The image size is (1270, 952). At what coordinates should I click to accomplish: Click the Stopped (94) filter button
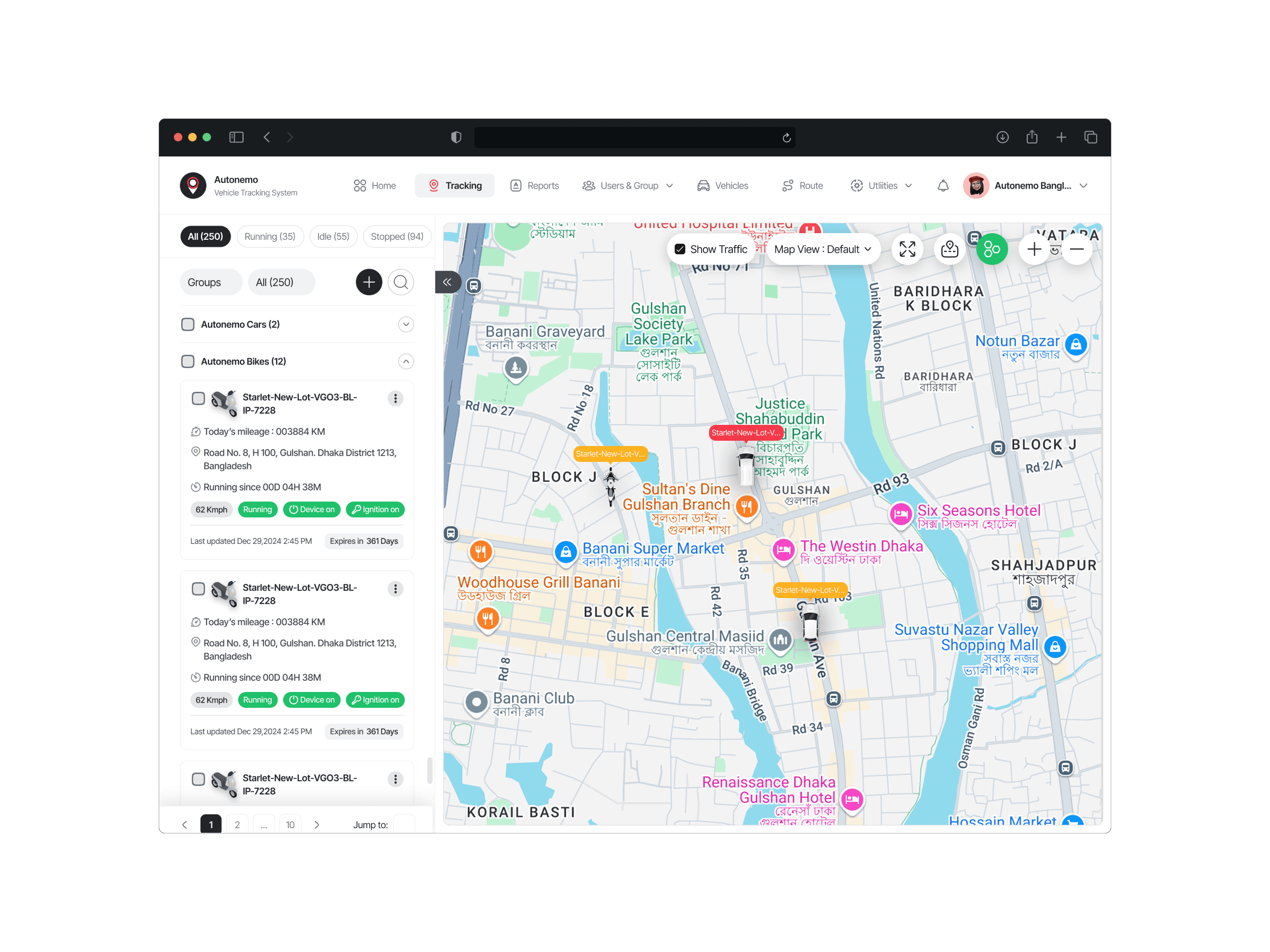click(397, 236)
